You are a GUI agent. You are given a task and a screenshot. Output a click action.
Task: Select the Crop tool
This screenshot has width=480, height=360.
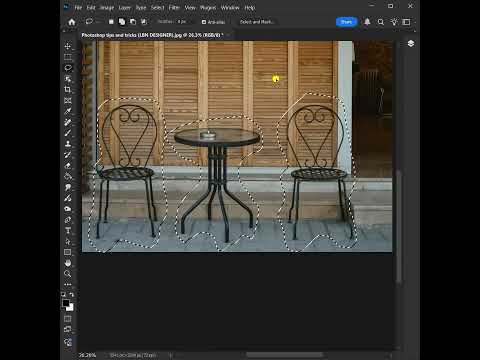[68, 89]
